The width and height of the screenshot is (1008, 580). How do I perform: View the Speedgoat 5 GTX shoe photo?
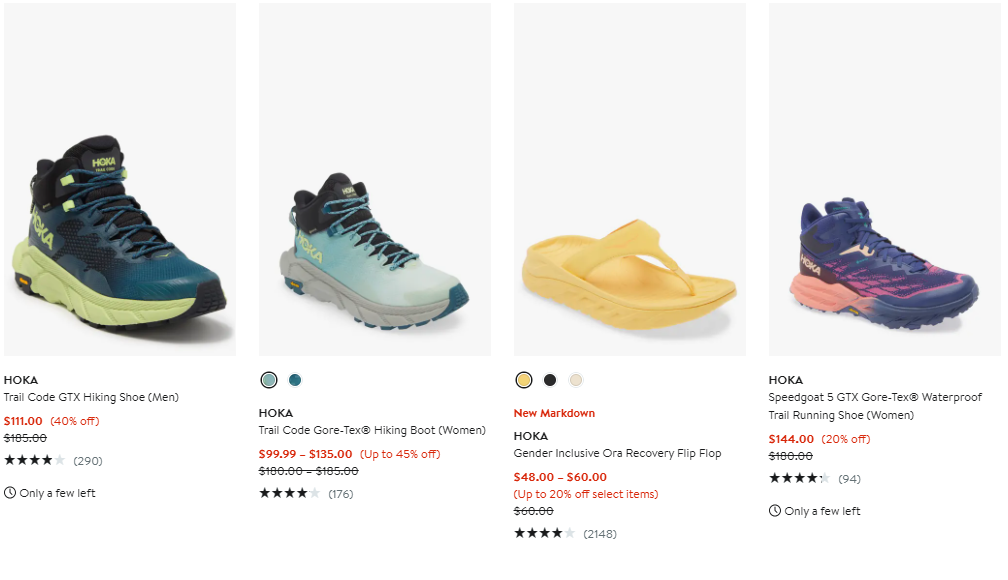tap(885, 180)
